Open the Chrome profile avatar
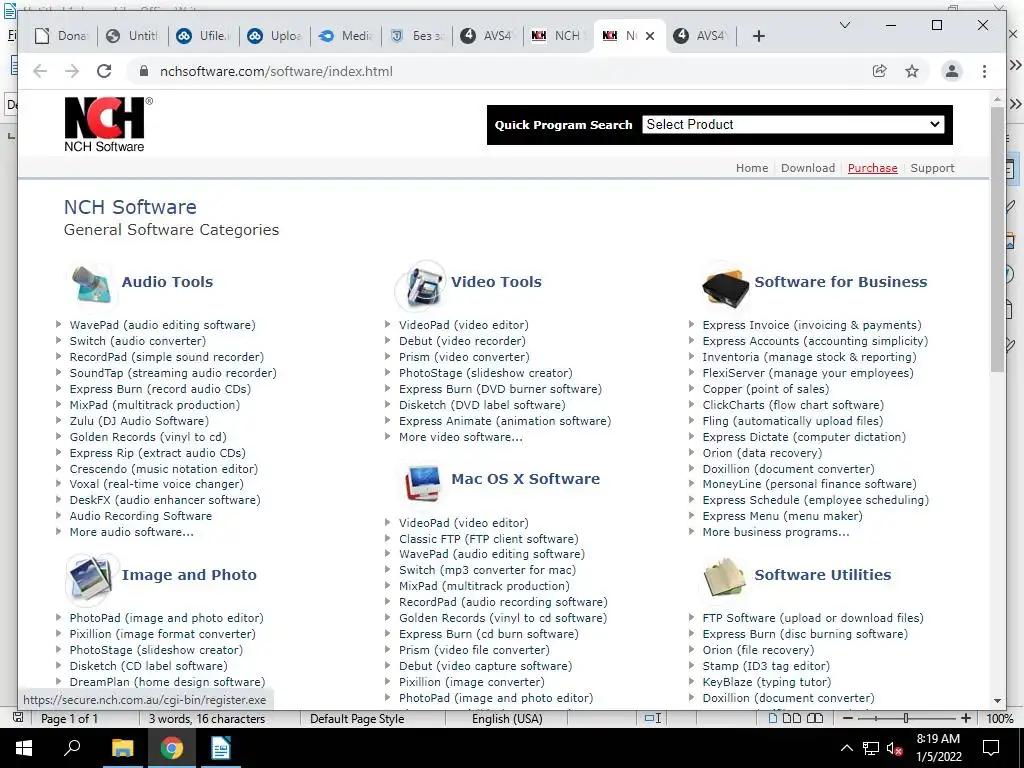This screenshot has width=1024, height=768. (x=952, y=71)
